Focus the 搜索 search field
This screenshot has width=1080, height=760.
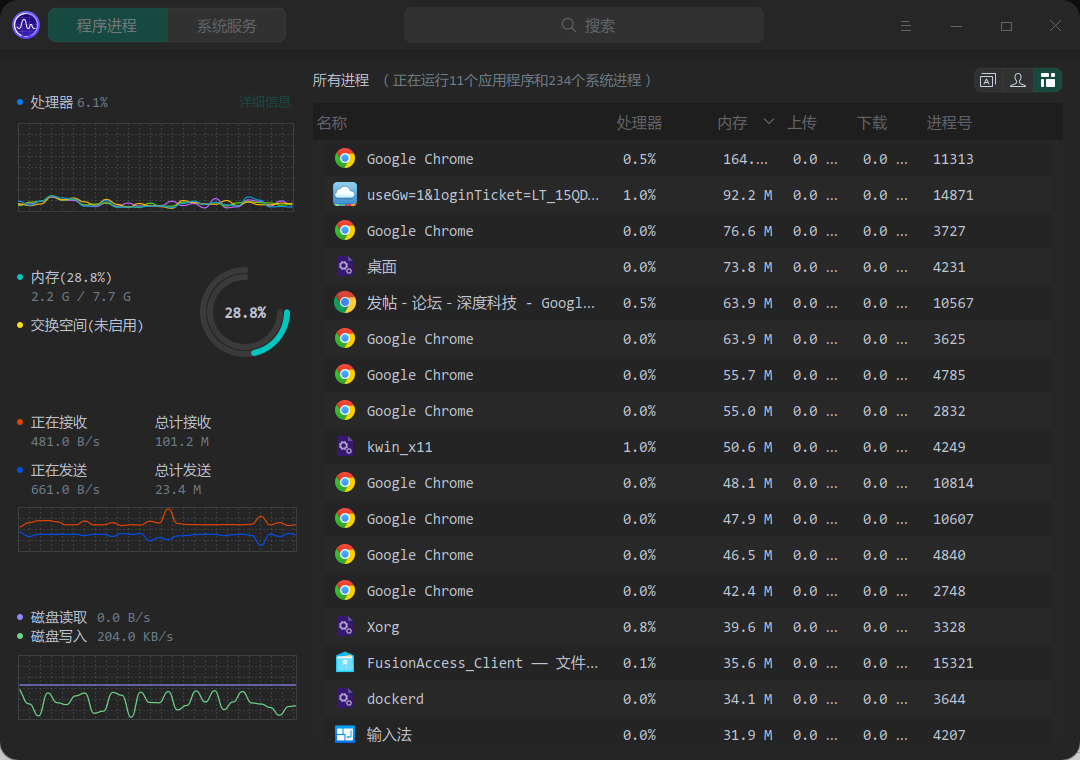(x=583, y=25)
